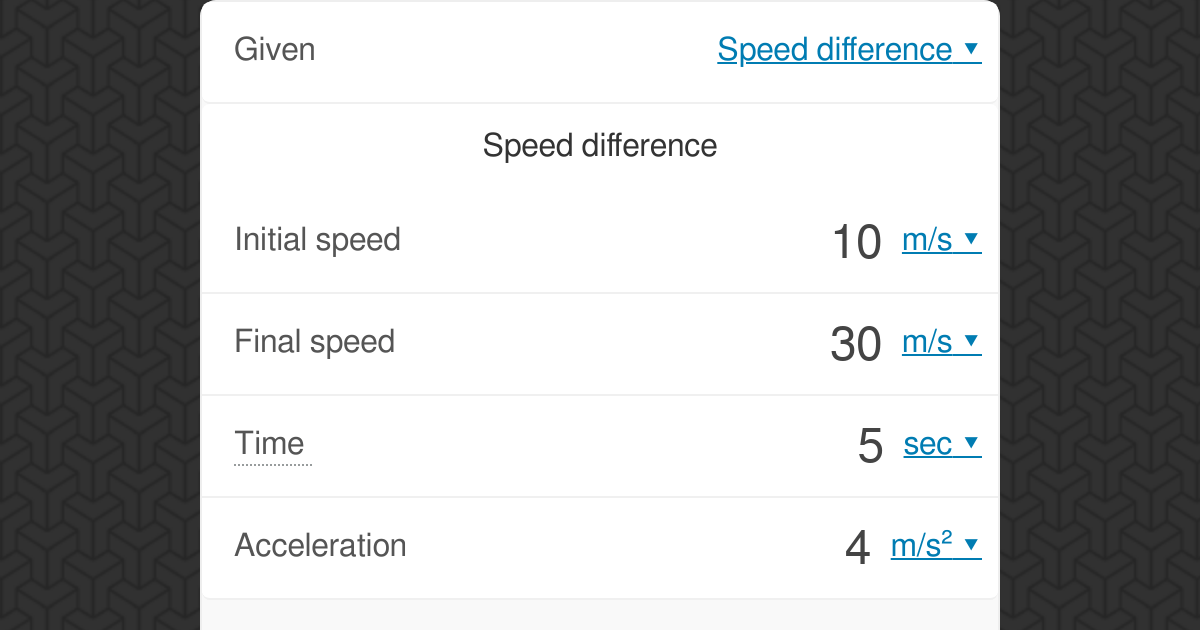Click the dotted-underlined Time label
The height and width of the screenshot is (630, 1200).
coord(269,443)
